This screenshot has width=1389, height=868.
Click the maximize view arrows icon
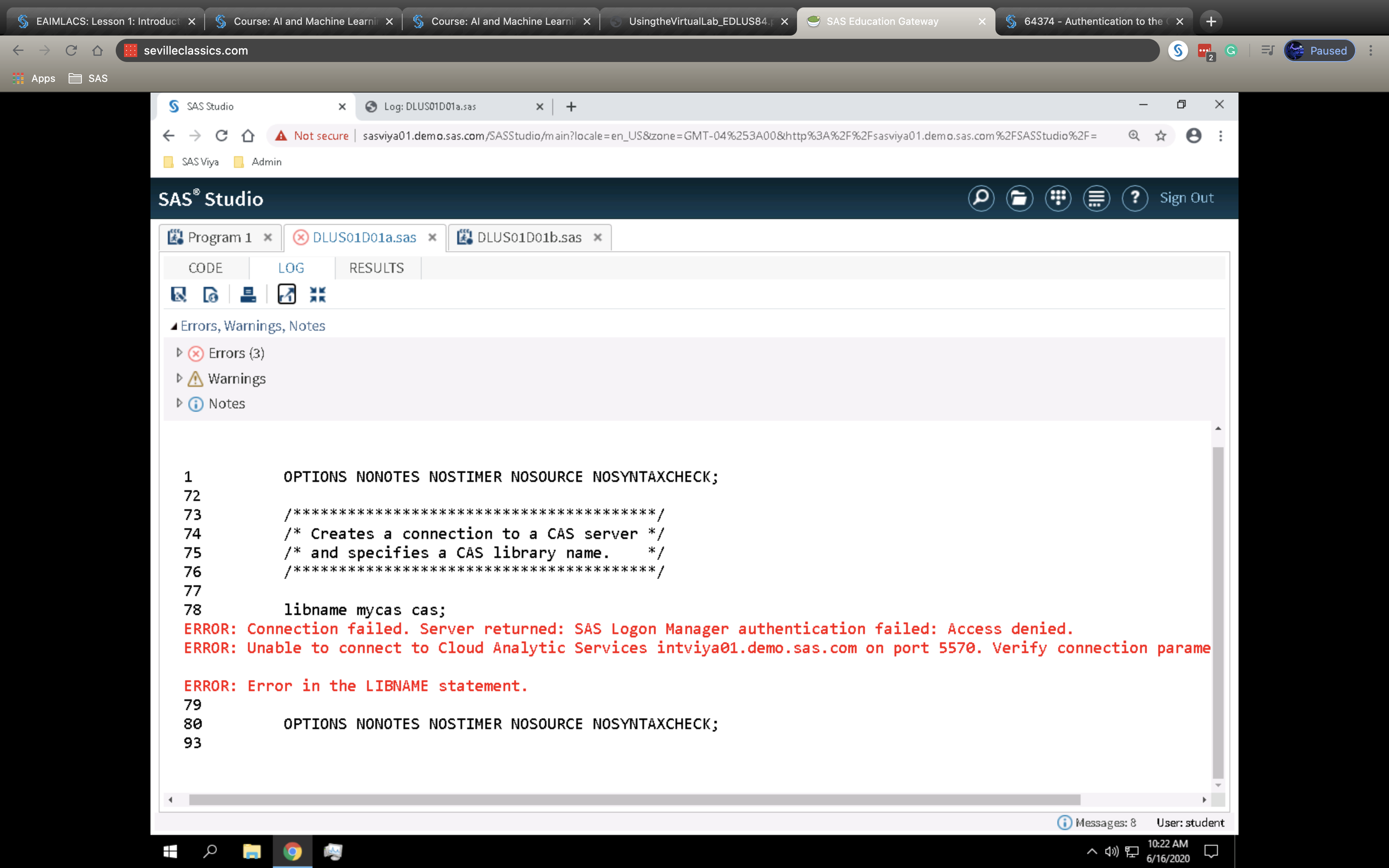coord(317,294)
